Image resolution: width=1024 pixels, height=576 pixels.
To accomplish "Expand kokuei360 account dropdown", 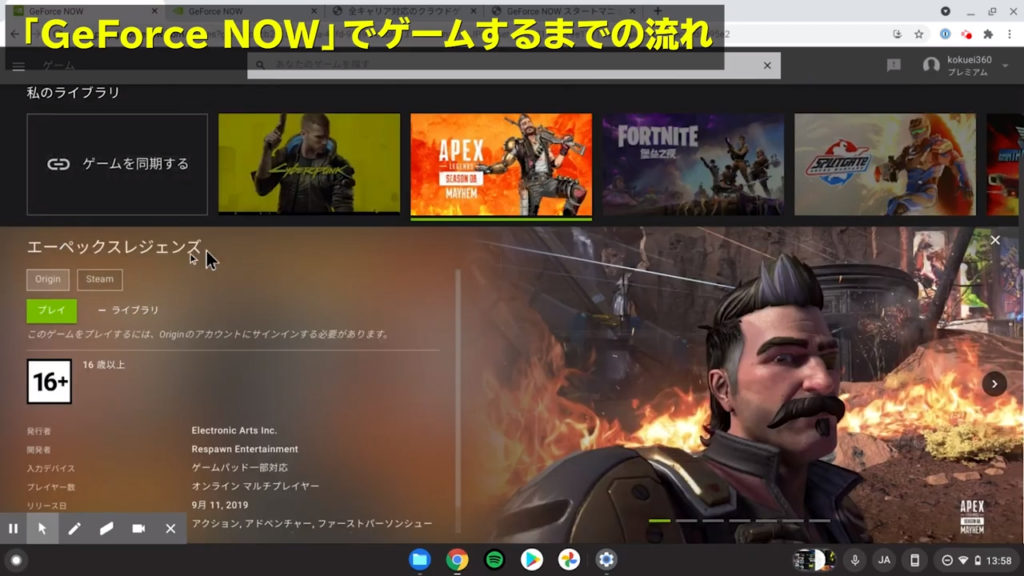I will (x=958, y=66).
